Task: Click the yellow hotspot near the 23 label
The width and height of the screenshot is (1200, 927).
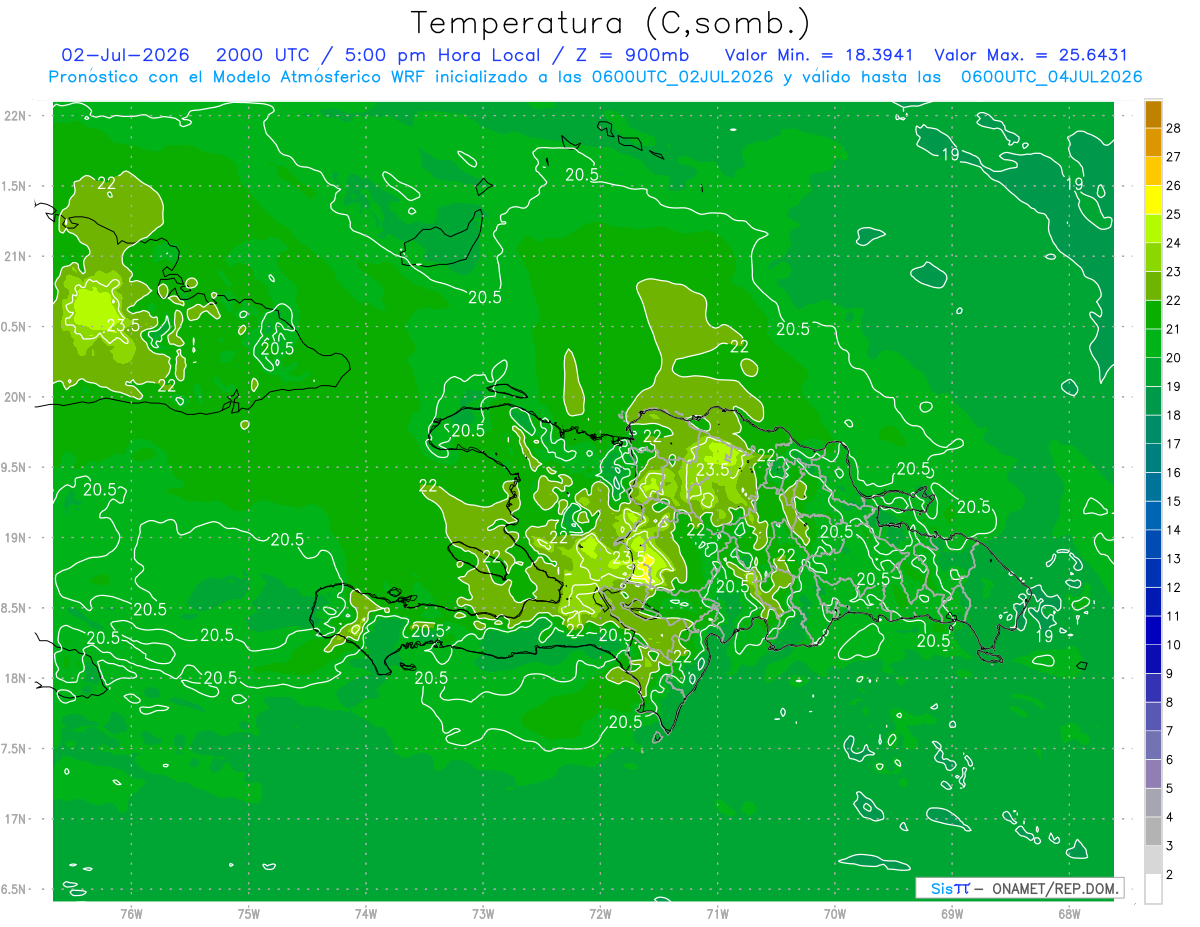Action: pyautogui.click(x=647, y=562)
